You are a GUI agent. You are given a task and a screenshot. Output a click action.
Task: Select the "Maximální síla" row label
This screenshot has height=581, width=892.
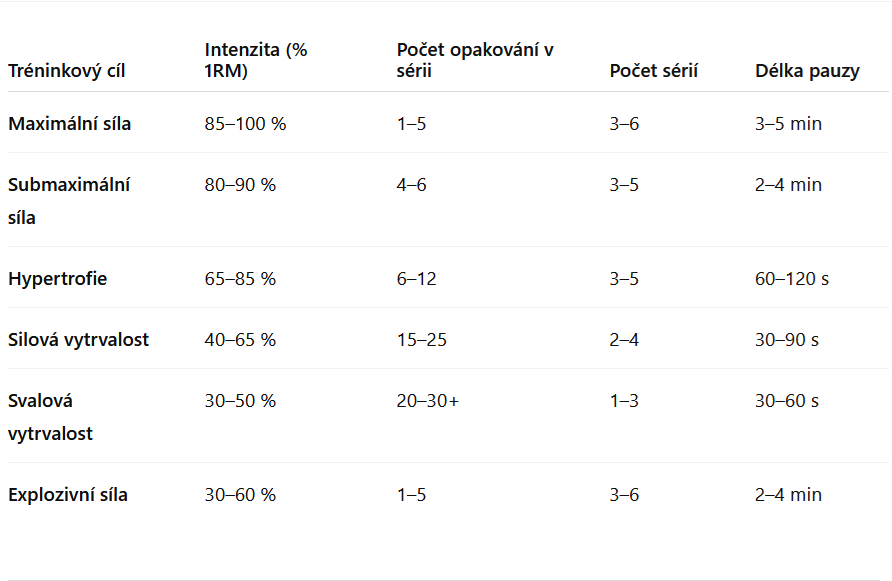click(x=69, y=124)
